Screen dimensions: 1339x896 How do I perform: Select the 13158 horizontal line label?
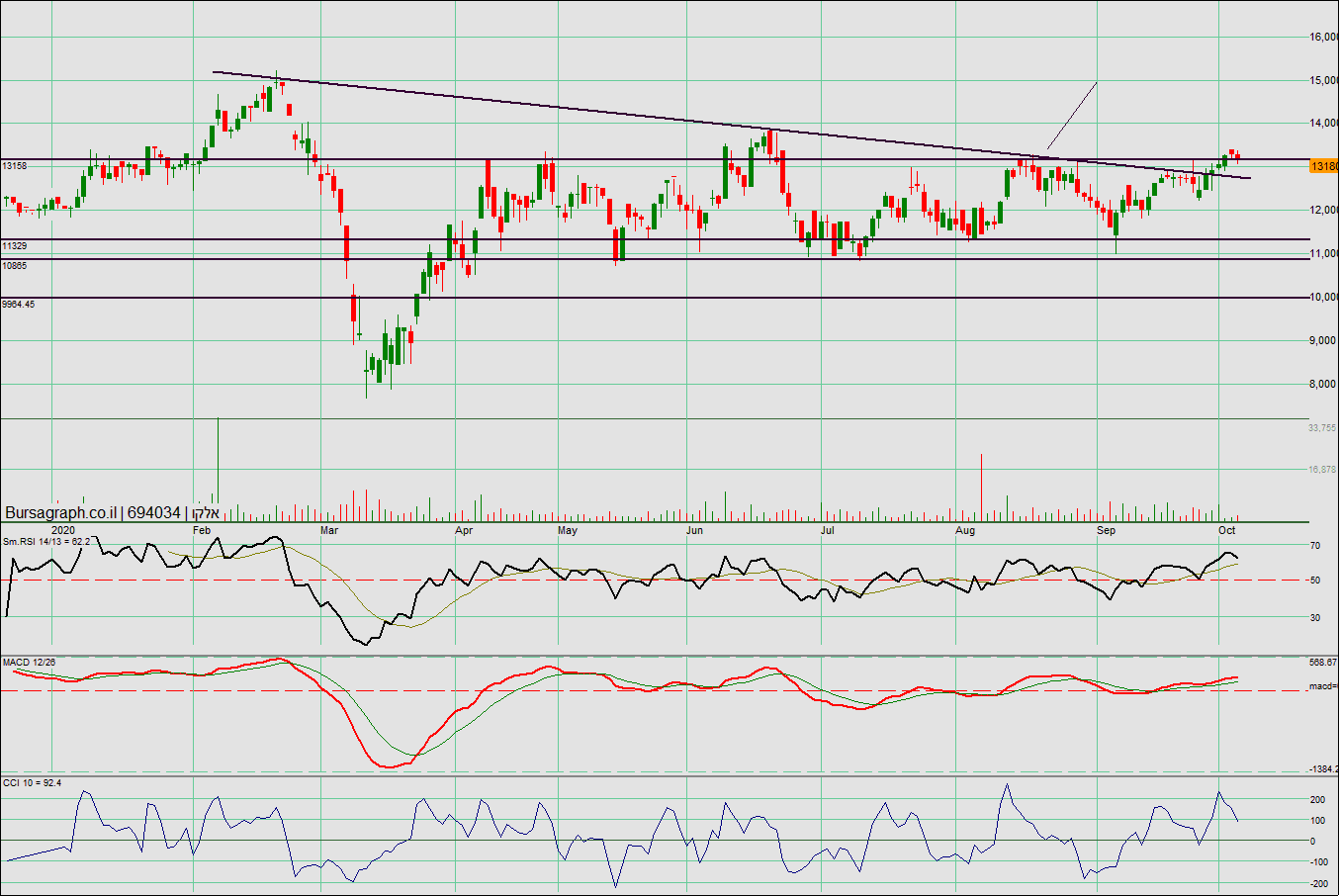[15, 166]
